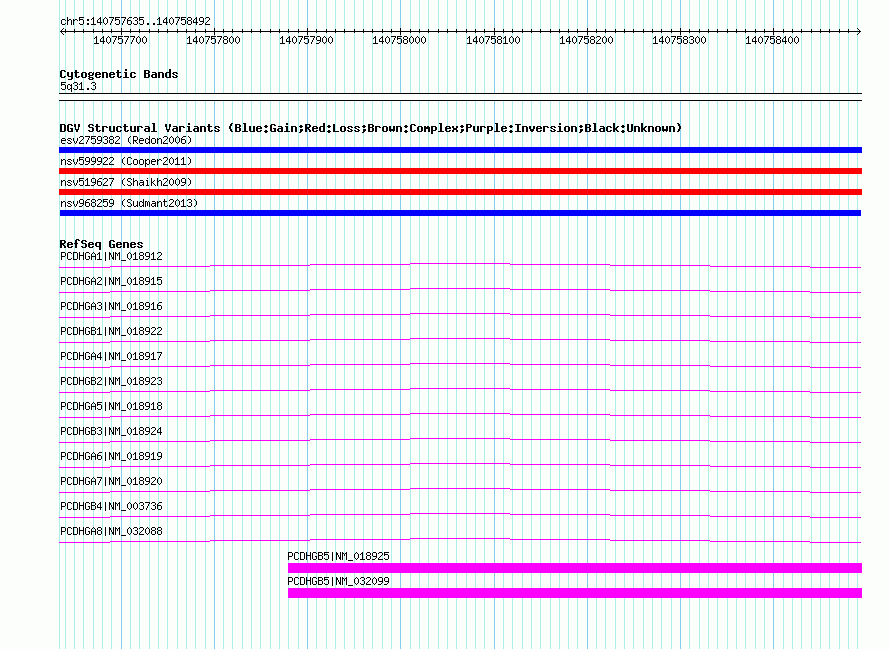The width and height of the screenshot is (890, 649).
Task: Click the right arrow end of the coordinate ruler
Action: pyautogui.click(x=858, y=31)
